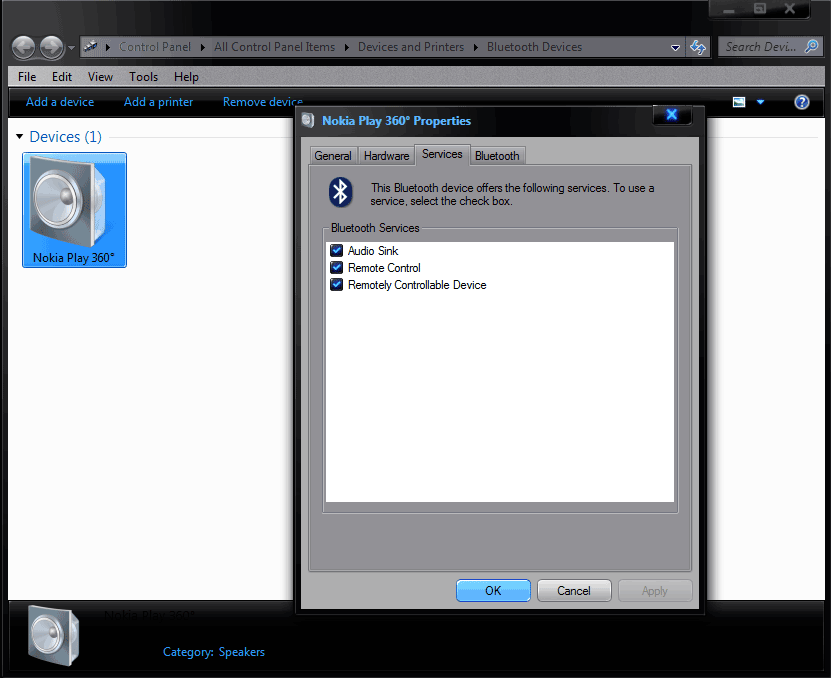
Task: Click Add a device
Action: click(x=60, y=102)
